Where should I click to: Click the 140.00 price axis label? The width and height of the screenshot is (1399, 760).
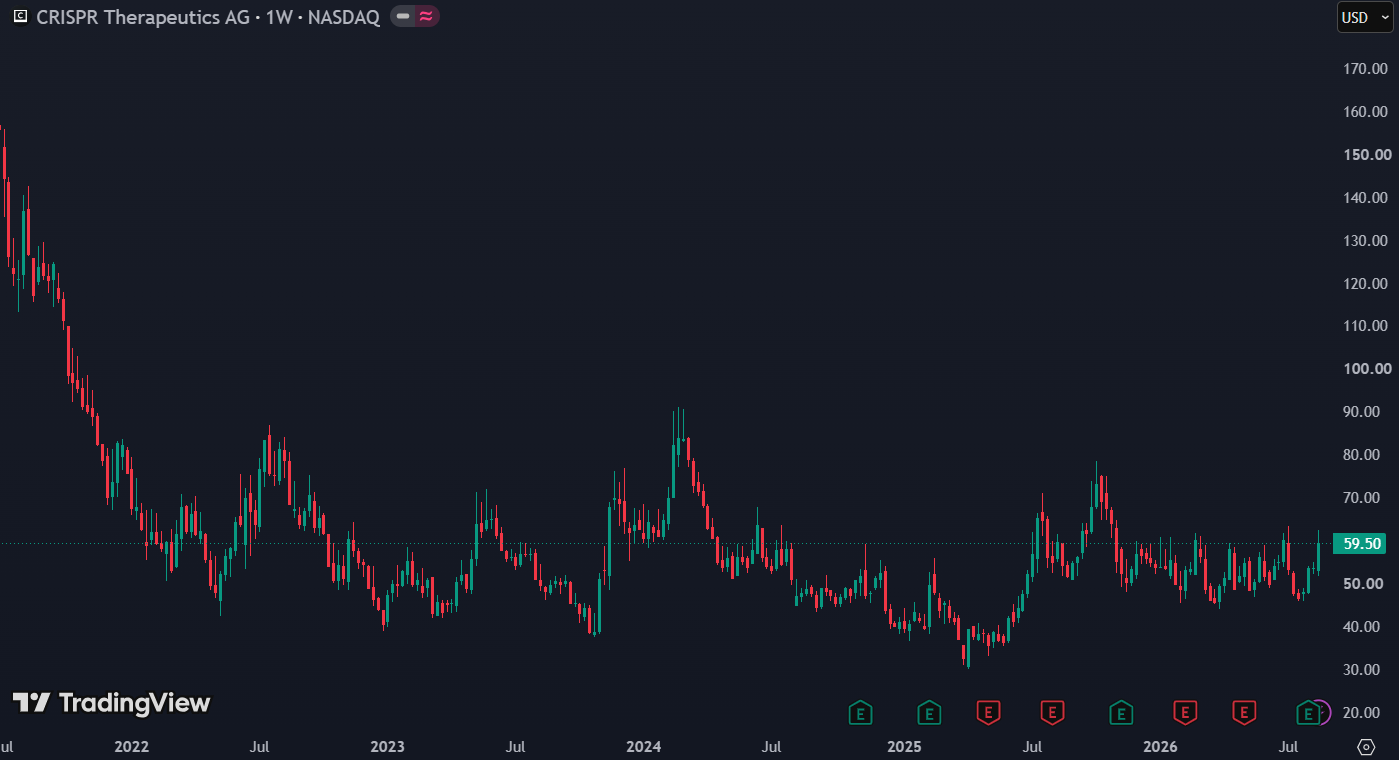tap(1367, 198)
